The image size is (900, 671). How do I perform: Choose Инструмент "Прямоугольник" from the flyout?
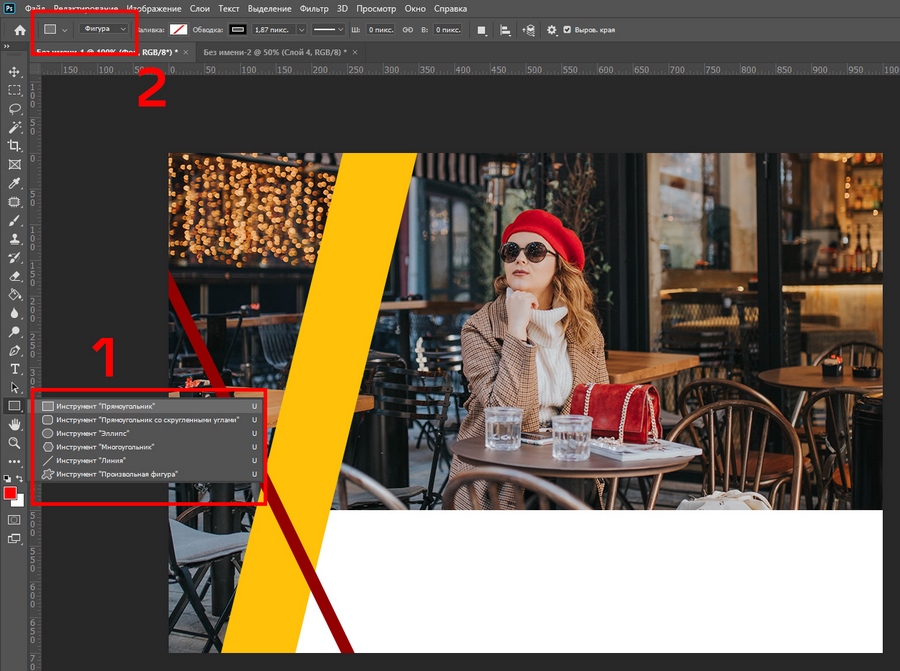[x=150, y=406]
